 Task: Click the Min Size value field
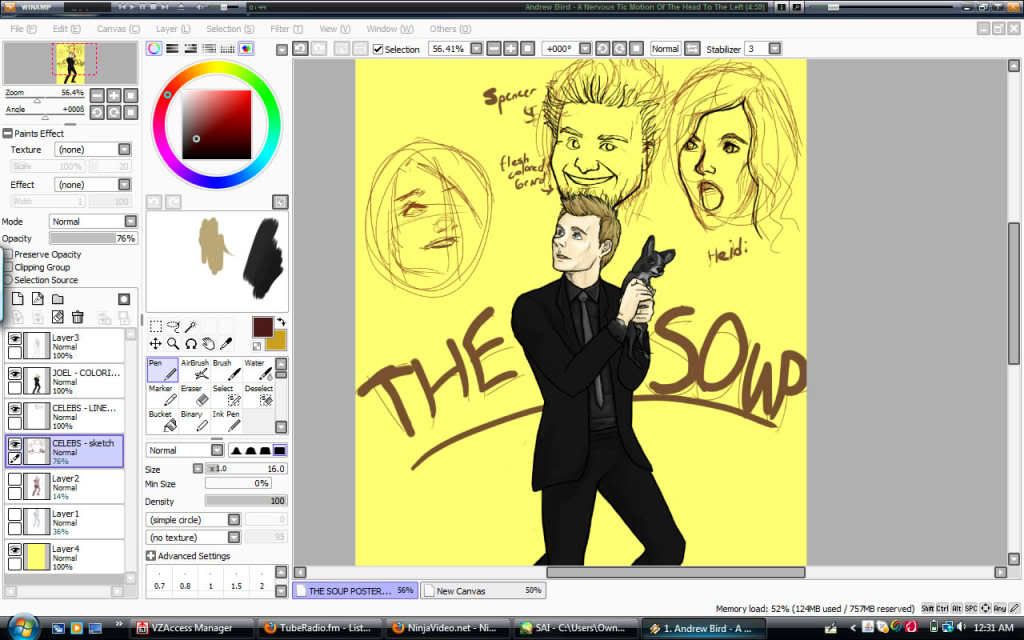point(238,483)
